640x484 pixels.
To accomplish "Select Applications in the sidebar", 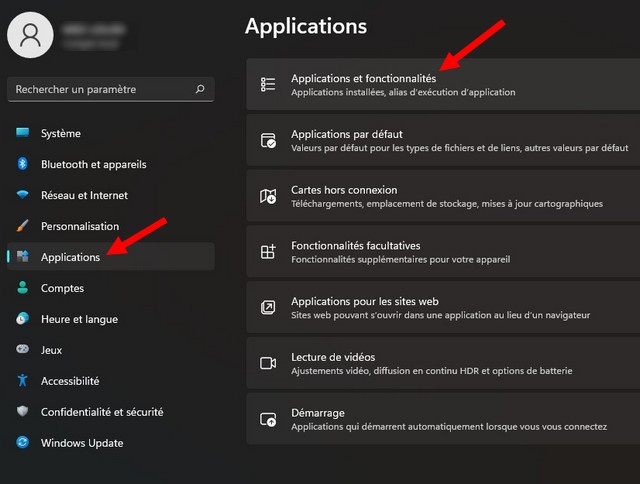I will tap(111, 257).
